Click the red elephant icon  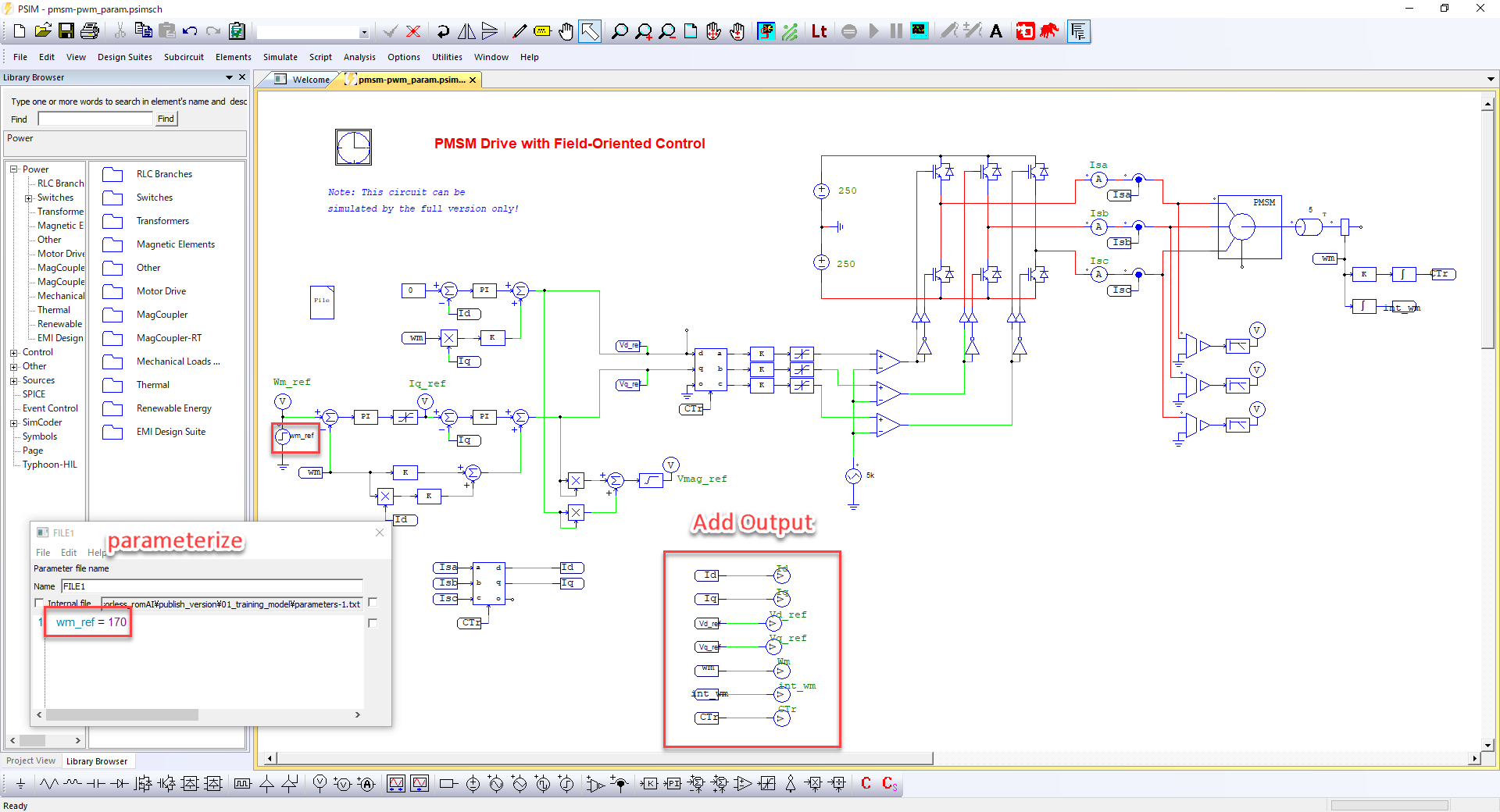(x=1049, y=31)
